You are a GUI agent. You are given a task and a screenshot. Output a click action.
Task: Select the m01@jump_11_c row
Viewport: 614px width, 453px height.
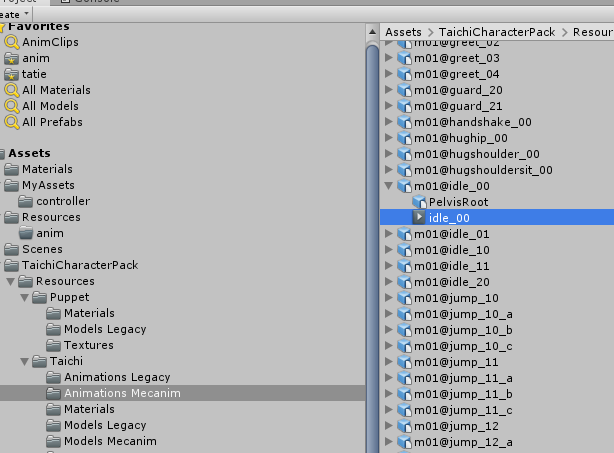coord(497,410)
